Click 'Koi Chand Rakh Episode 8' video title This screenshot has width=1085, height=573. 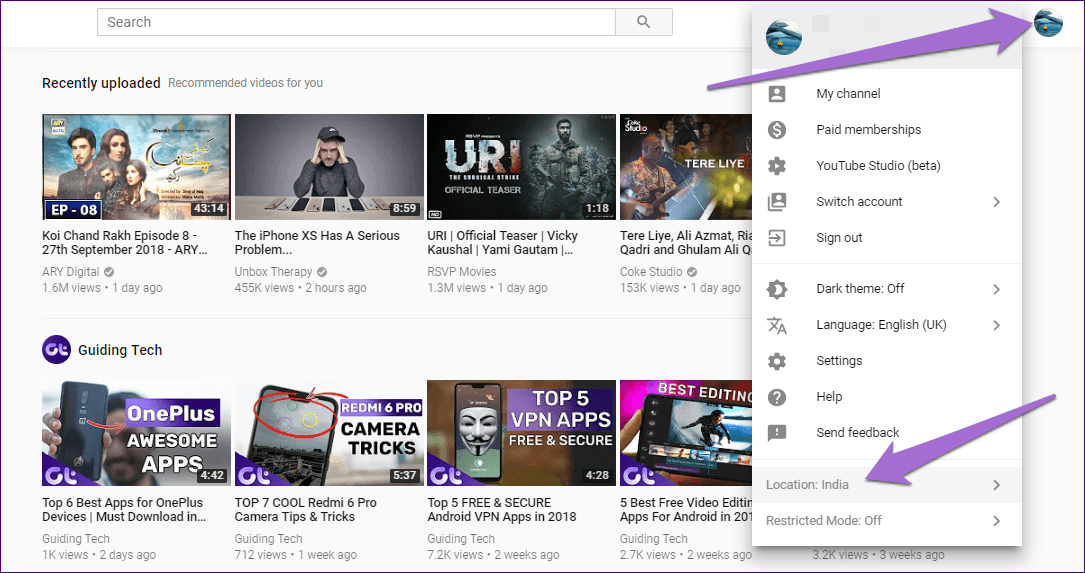click(x=125, y=243)
